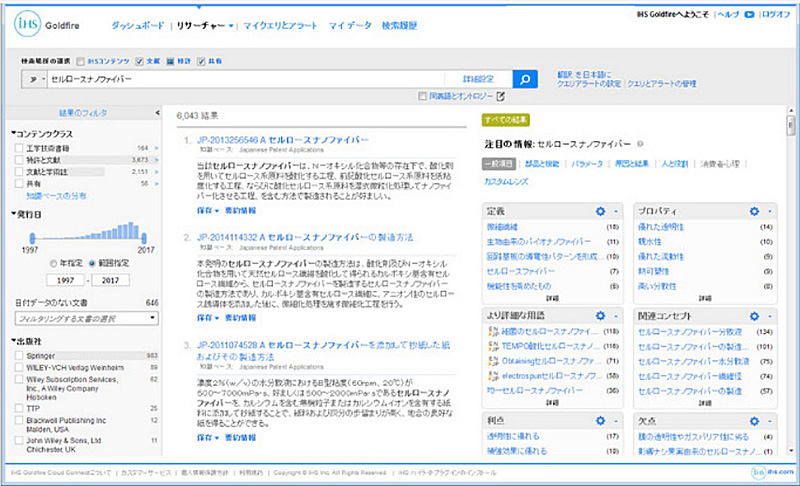Check 工学技術書籍 content class filter
Viewport: 800px width, 486px height.
click(19, 148)
